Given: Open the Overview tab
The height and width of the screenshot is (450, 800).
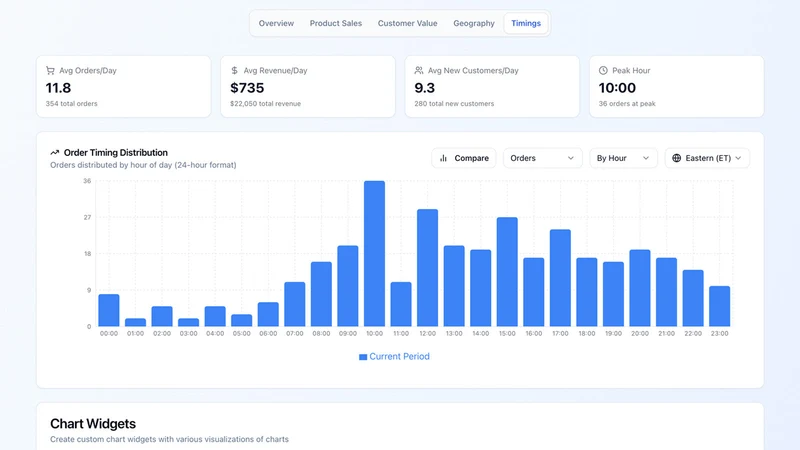Looking at the screenshot, I should [276, 23].
